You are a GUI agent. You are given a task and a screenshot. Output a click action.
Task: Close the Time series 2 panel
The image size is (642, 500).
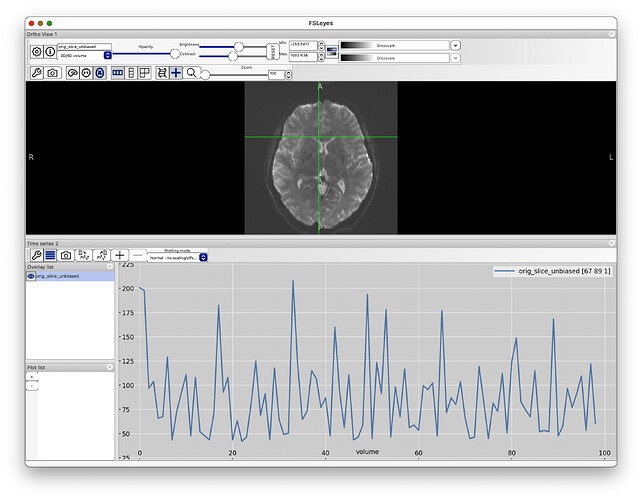[611, 243]
